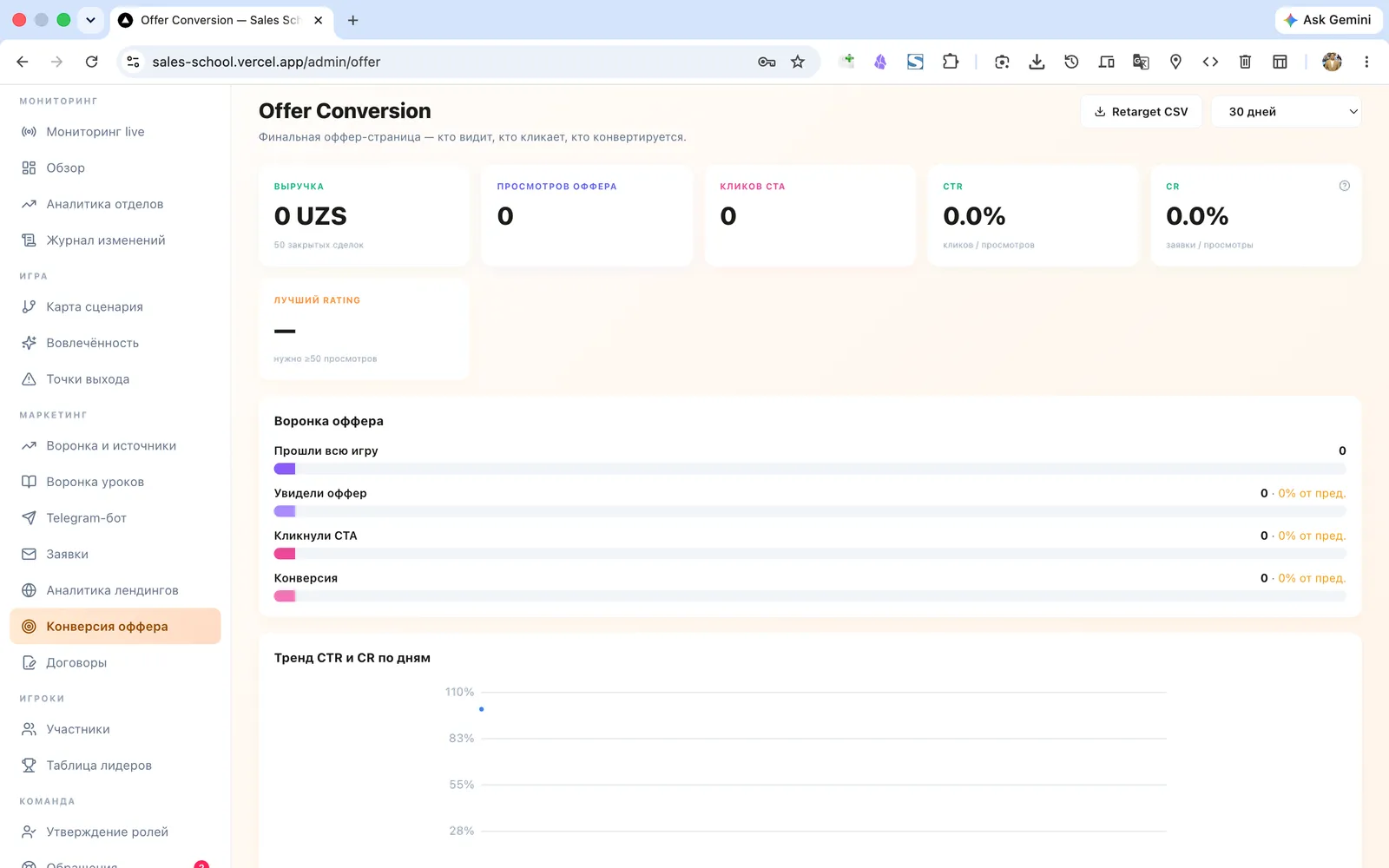The width and height of the screenshot is (1389, 868).
Task: Click the Заявки envelope icon
Action: pyautogui.click(x=29, y=554)
